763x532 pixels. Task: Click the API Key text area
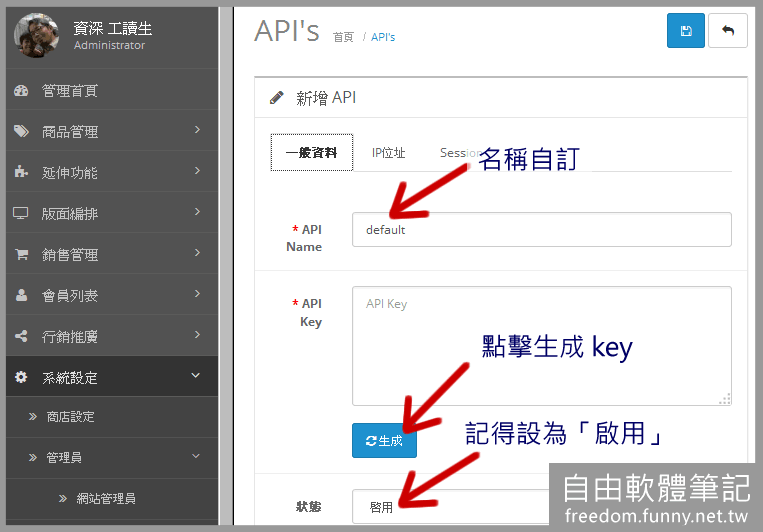pos(542,346)
